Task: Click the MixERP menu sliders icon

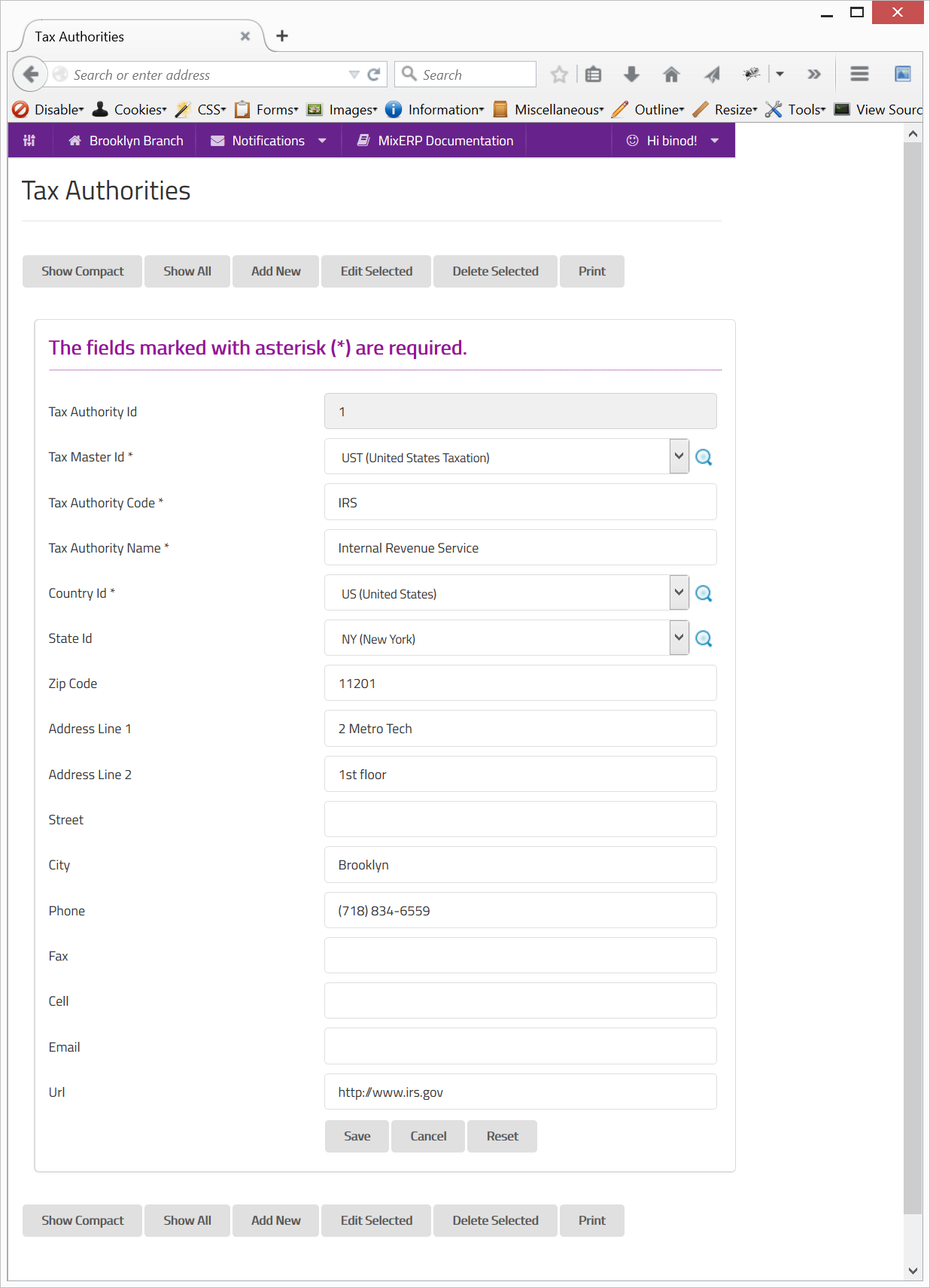Action: (29, 141)
